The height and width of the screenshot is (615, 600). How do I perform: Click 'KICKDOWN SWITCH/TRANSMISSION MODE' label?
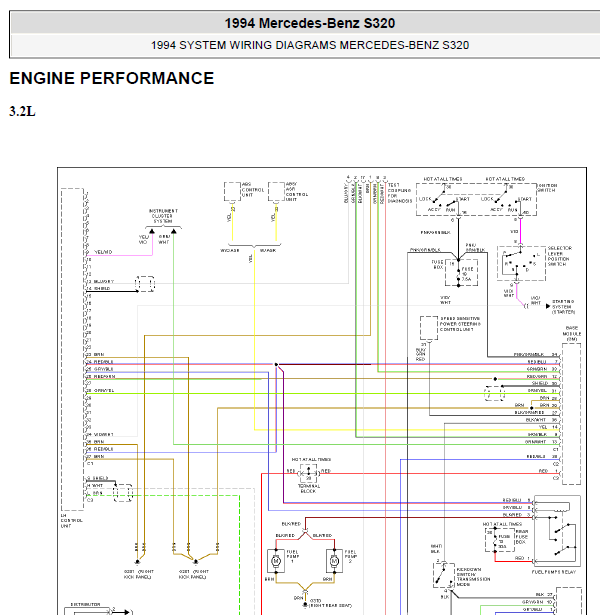[x=473, y=577]
